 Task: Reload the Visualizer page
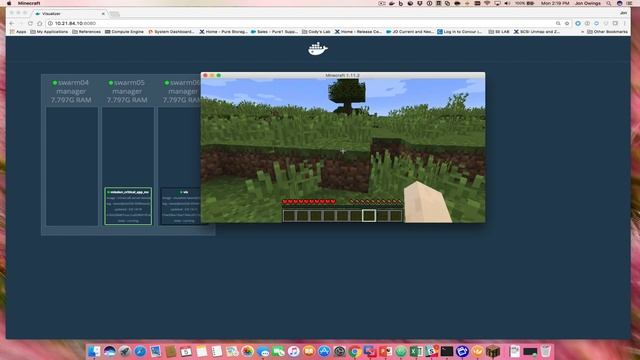point(31,23)
